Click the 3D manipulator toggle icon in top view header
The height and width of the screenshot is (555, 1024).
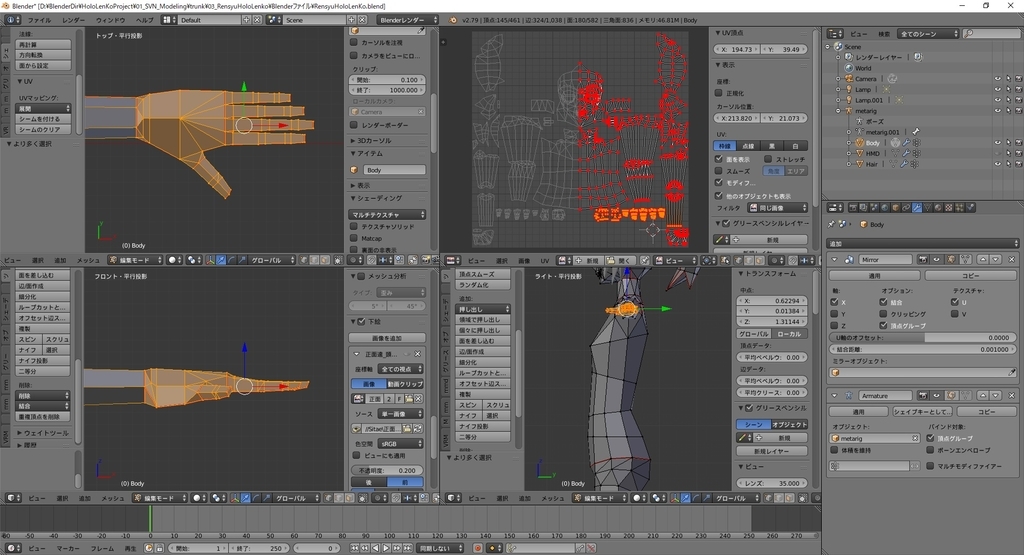tap(210, 260)
